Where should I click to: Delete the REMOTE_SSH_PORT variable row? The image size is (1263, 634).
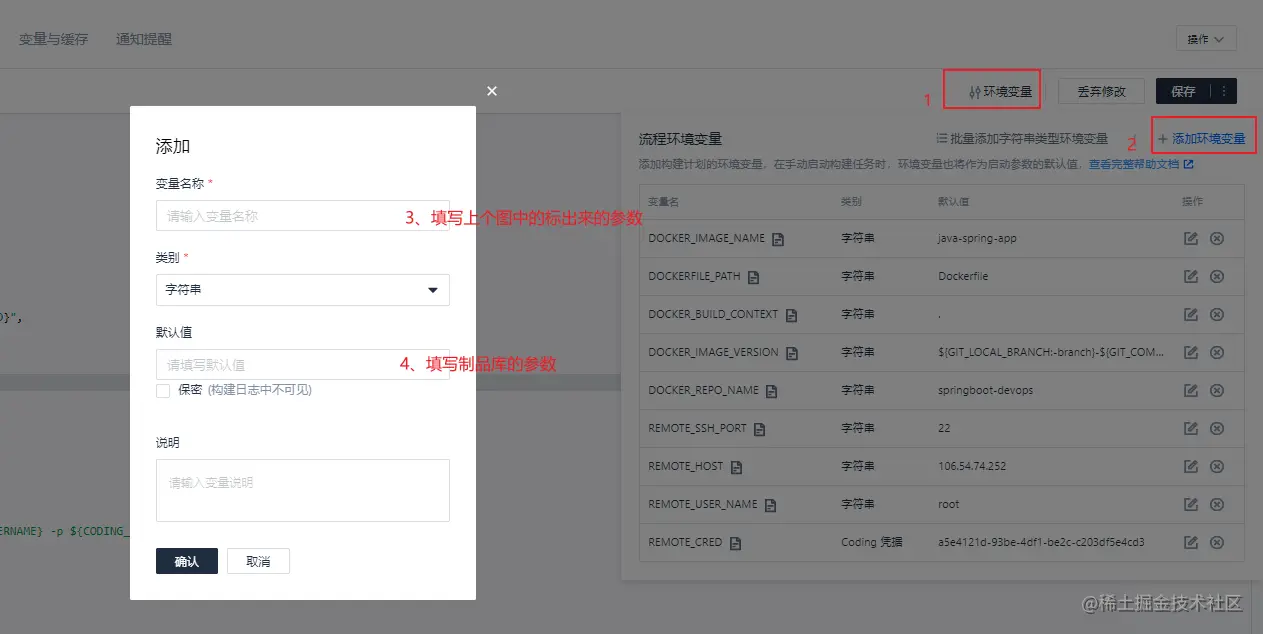(x=1217, y=428)
